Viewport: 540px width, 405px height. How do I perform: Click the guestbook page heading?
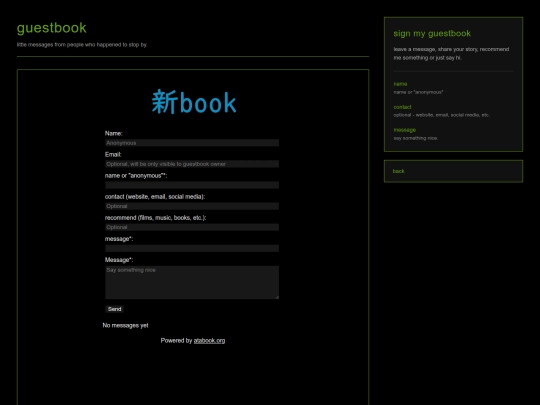click(x=52, y=28)
